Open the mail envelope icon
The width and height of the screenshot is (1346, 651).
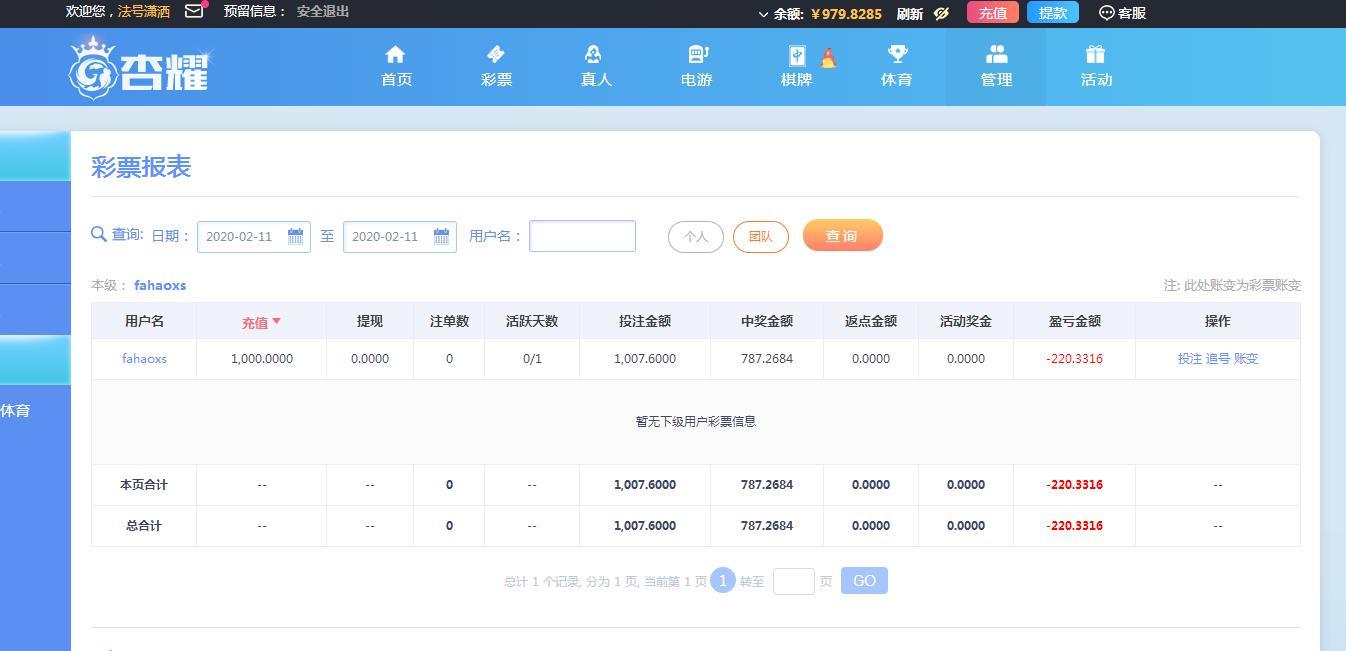click(194, 12)
